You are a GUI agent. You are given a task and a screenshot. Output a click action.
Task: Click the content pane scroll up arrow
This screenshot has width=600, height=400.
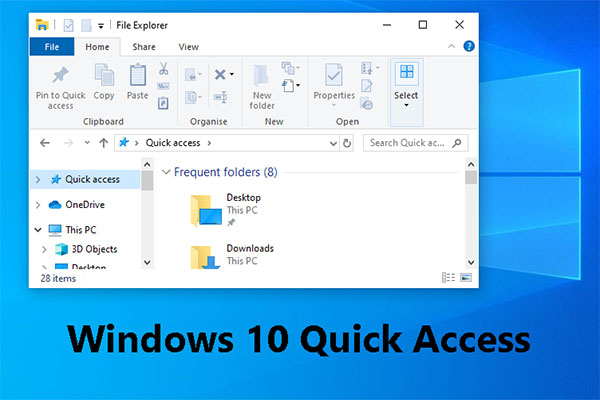[471, 165]
